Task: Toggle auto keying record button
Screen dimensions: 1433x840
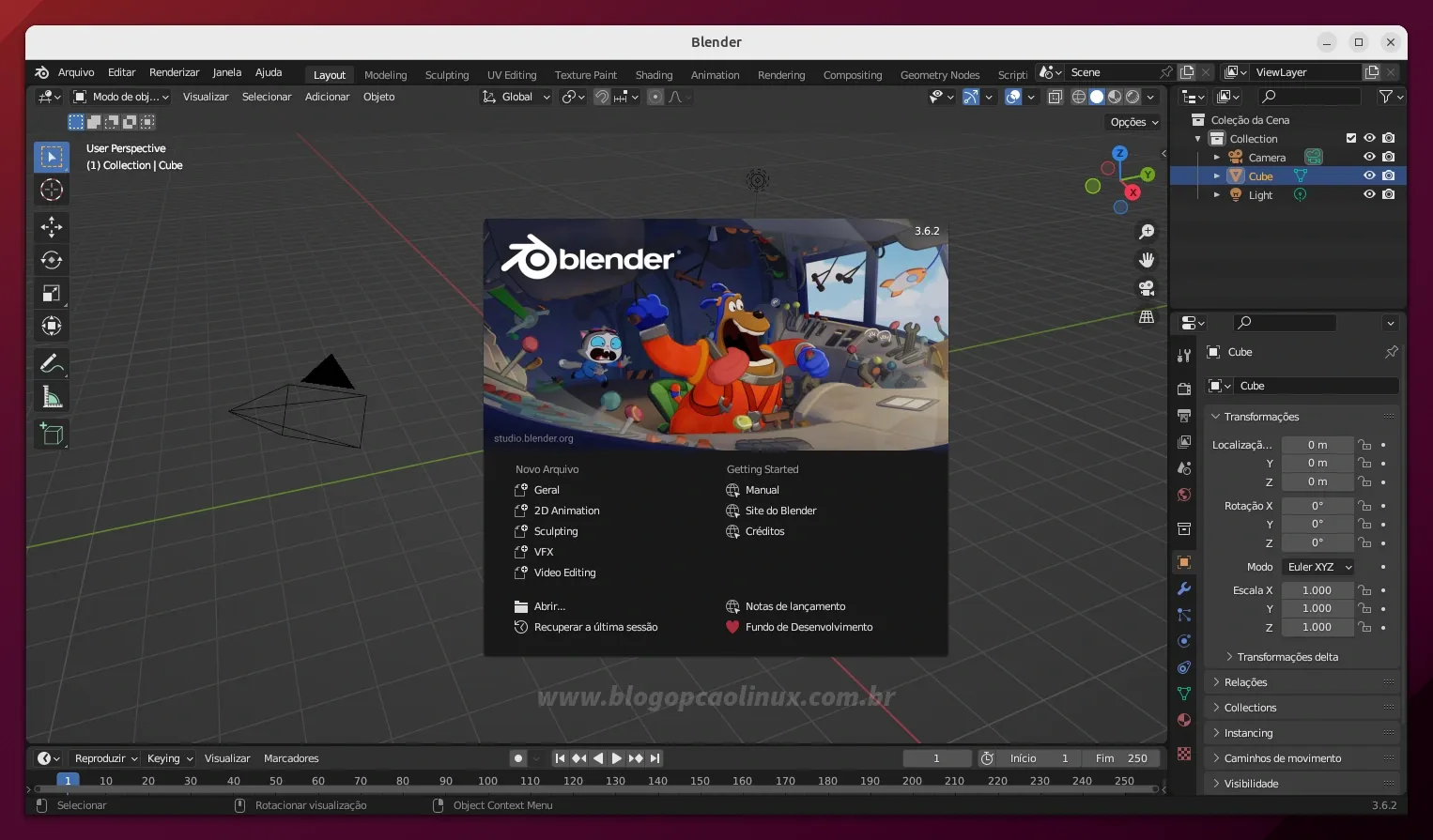Action: tap(518, 758)
